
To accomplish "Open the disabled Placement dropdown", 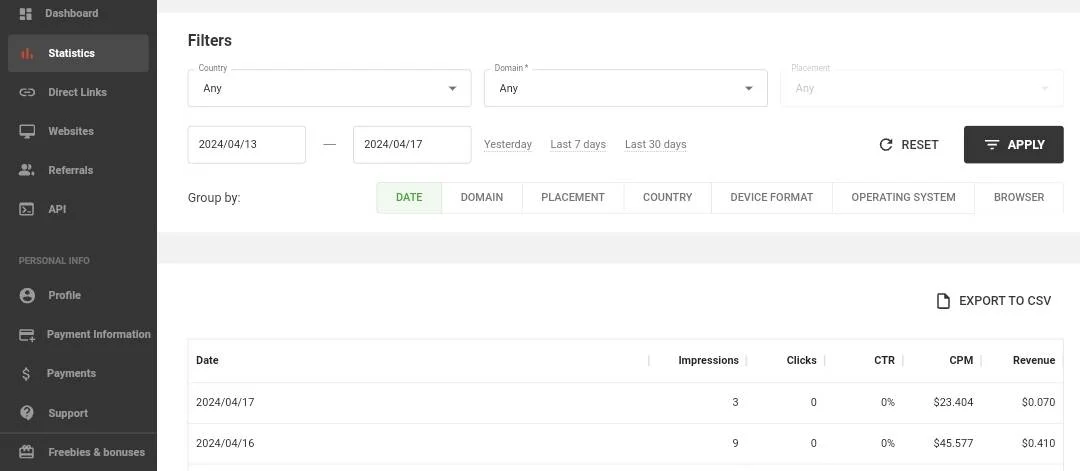I will (922, 88).
